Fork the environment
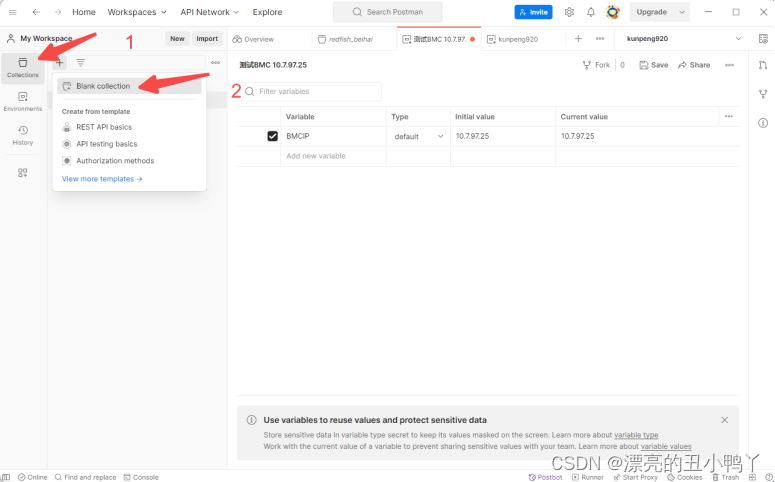775x482 pixels. pyautogui.click(x=596, y=65)
